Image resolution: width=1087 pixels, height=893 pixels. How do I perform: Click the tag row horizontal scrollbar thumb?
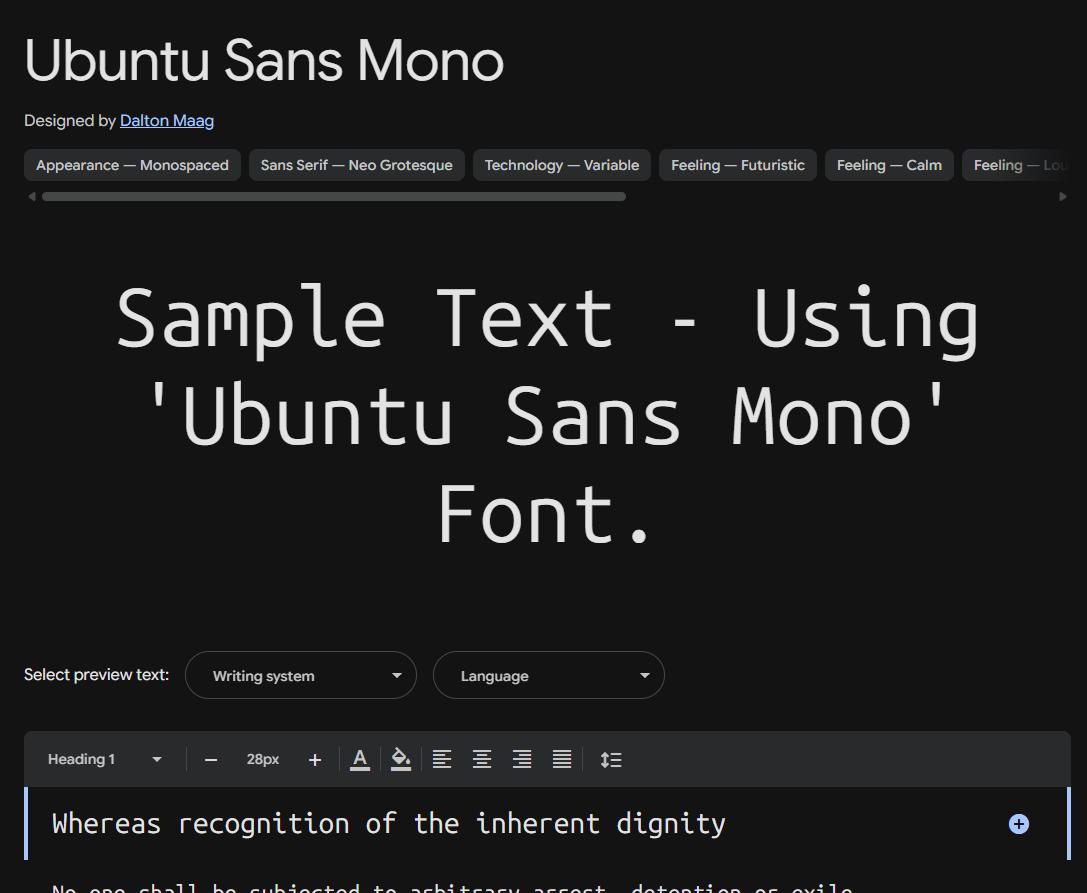(x=333, y=197)
